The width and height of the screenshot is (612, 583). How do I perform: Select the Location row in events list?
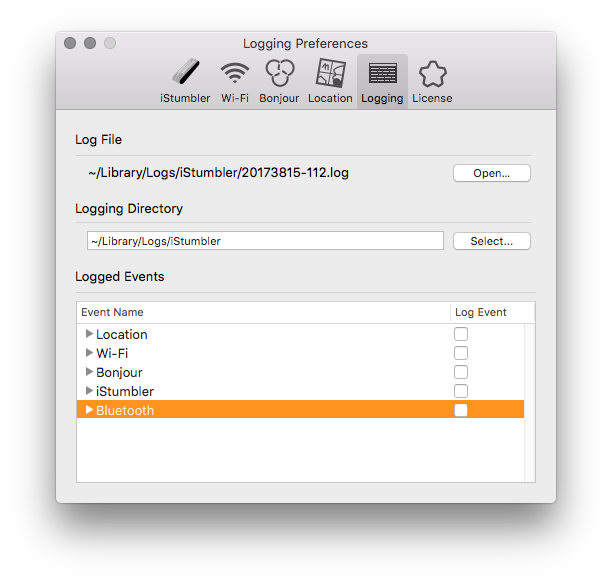(300, 334)
